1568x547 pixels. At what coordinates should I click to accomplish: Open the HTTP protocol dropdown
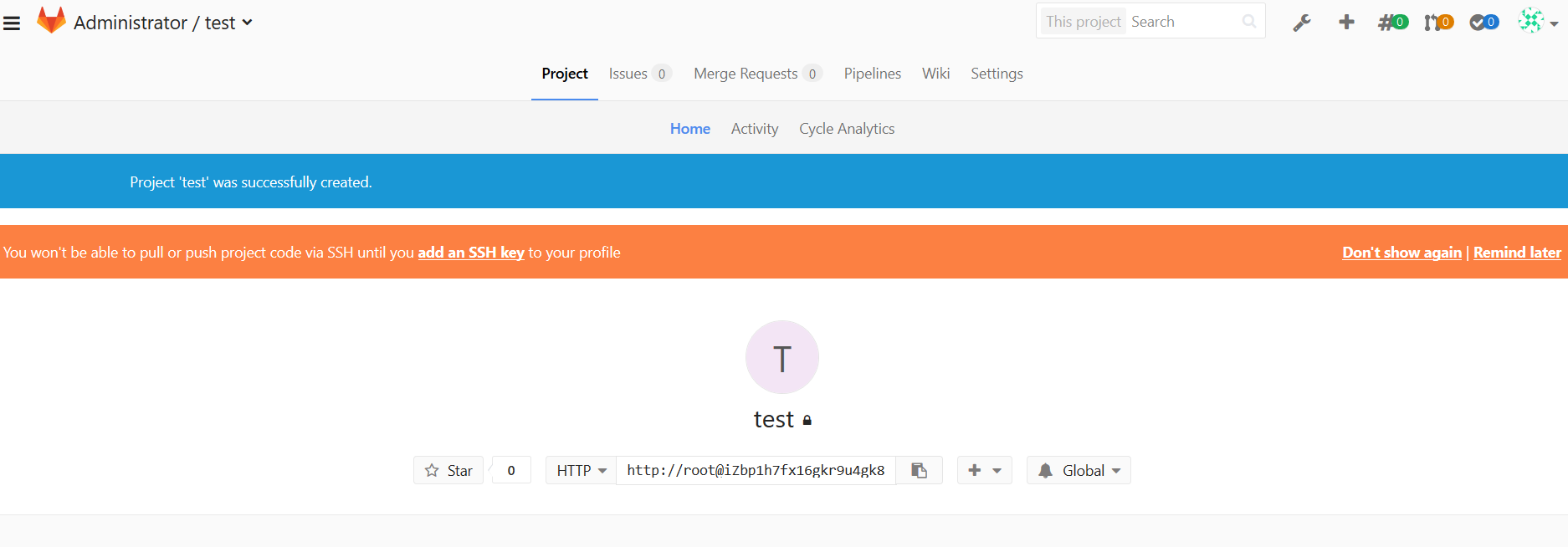point(581,470)
